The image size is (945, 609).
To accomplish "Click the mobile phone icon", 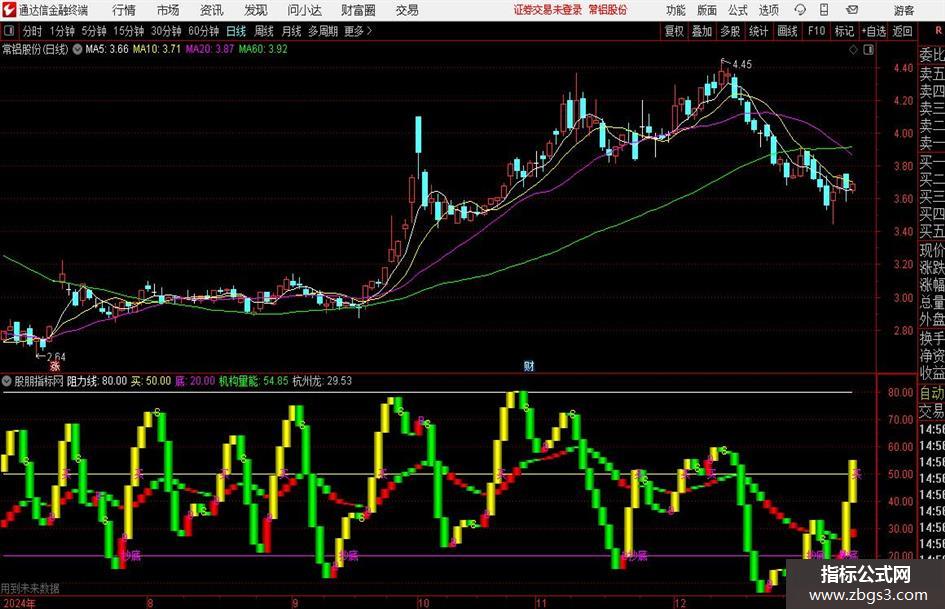I will [824, 10].
